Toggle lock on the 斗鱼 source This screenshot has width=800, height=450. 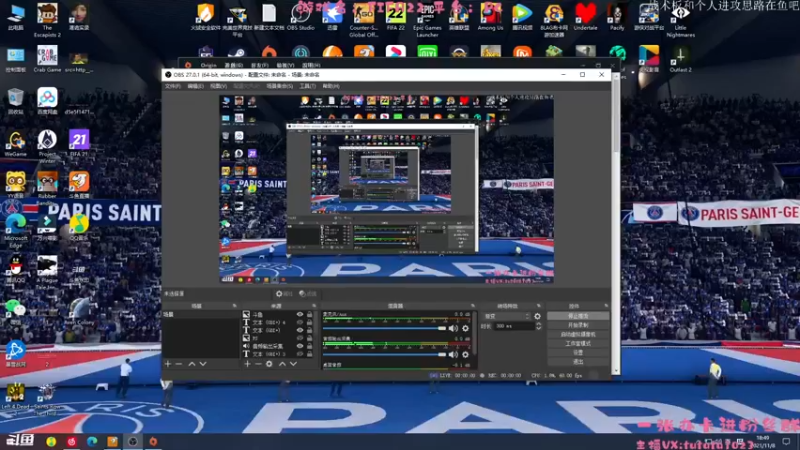tap(310, 315)
